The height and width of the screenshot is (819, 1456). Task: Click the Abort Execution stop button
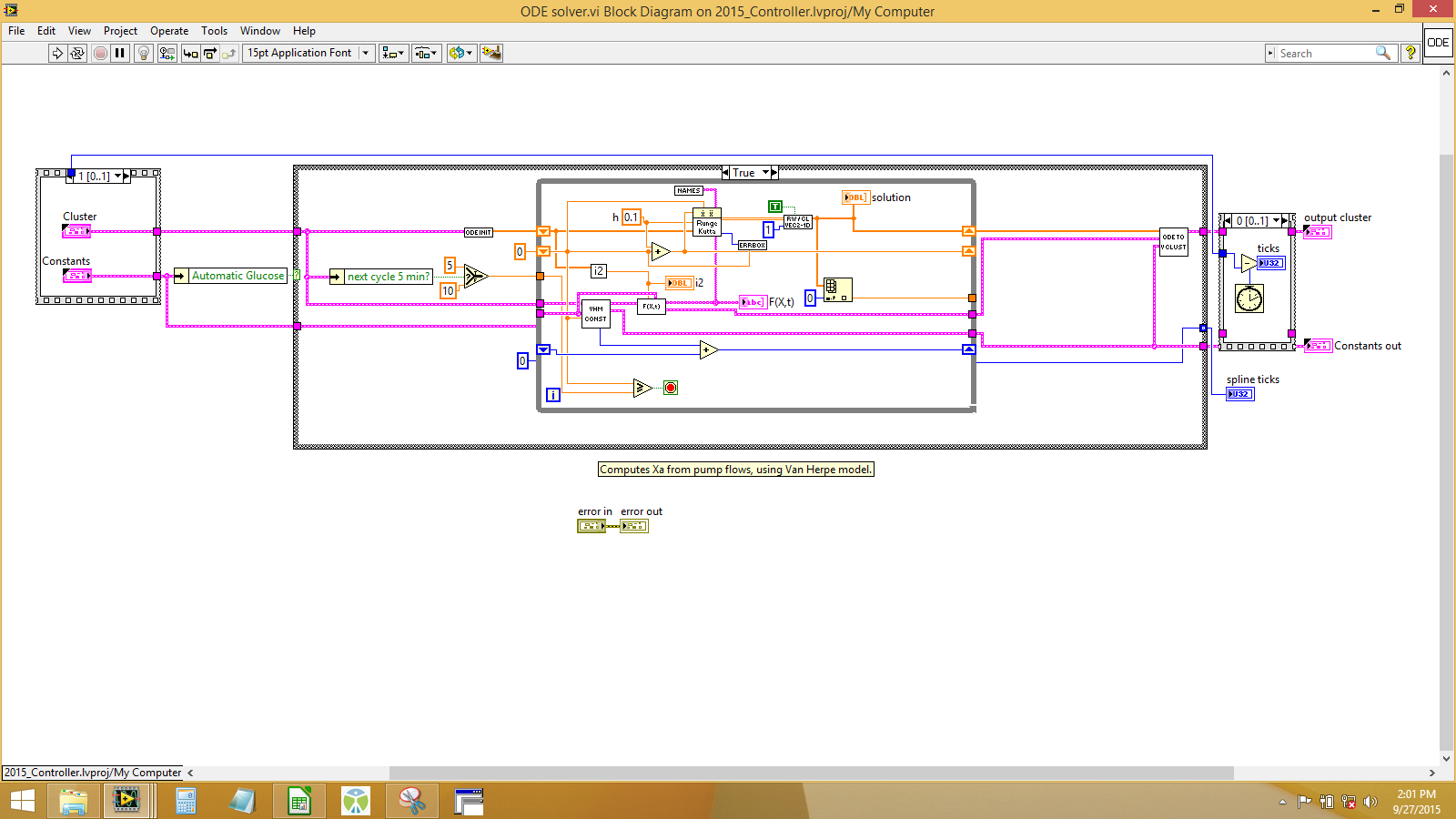tap(100, 53)
